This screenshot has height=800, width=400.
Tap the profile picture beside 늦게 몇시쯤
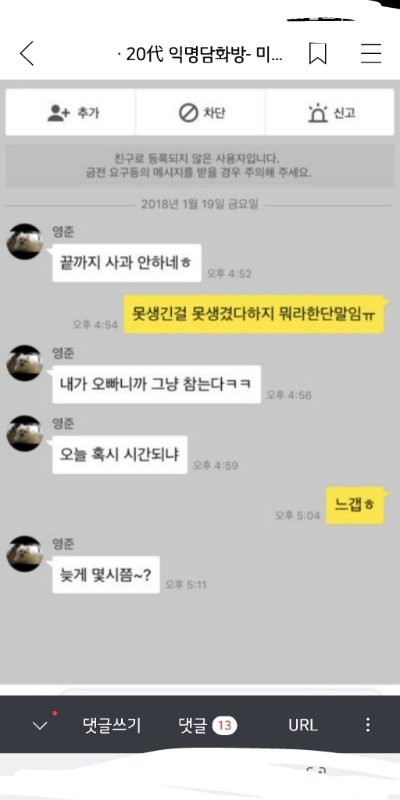click(x=24, y=554)
